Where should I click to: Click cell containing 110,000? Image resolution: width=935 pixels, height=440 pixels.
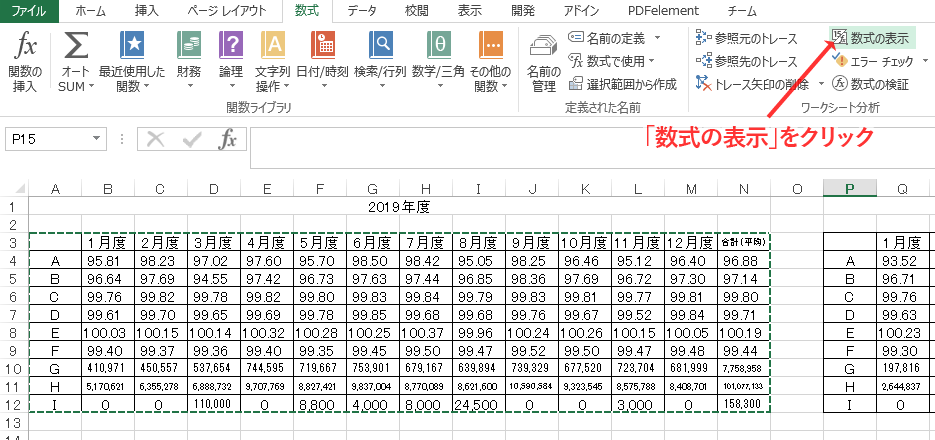point(213,404)
